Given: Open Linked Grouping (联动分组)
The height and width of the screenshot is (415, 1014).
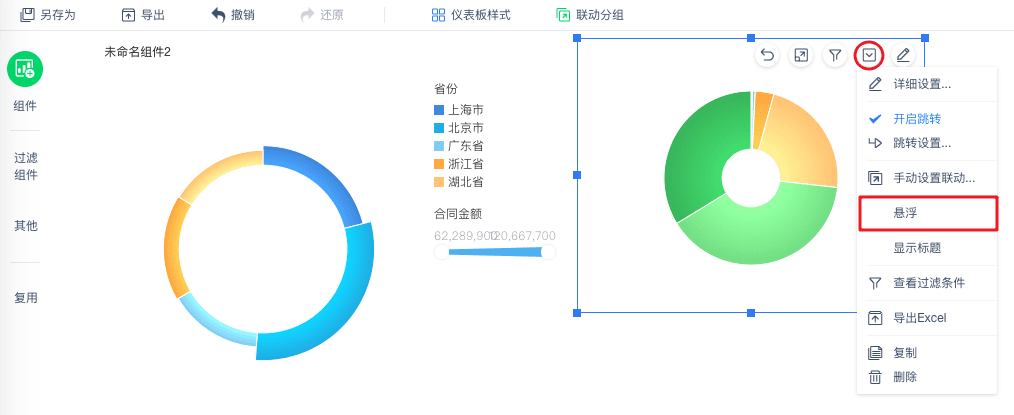Looking at the screenshot, I should (590, 15).
